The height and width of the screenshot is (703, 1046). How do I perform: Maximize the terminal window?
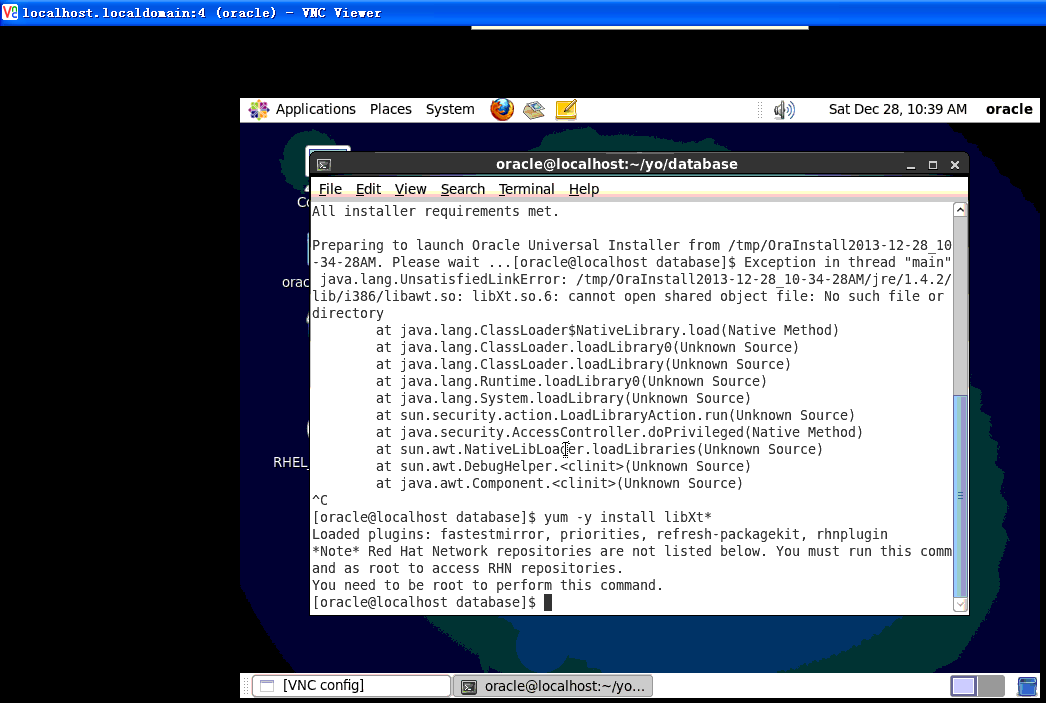click(933, 165)
